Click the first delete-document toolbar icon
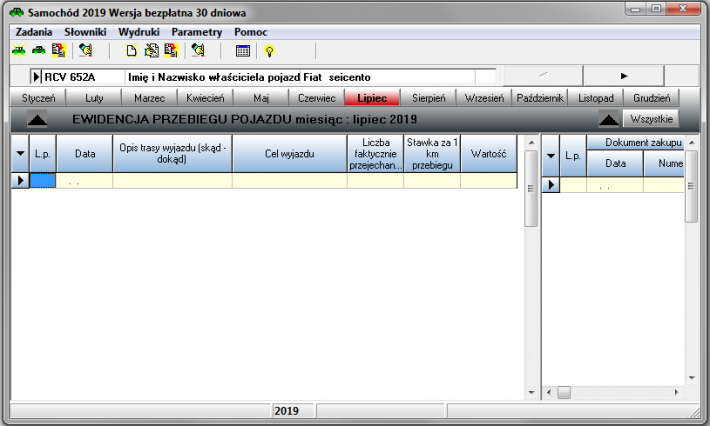The image size is (710, 426). coord(59,50)
